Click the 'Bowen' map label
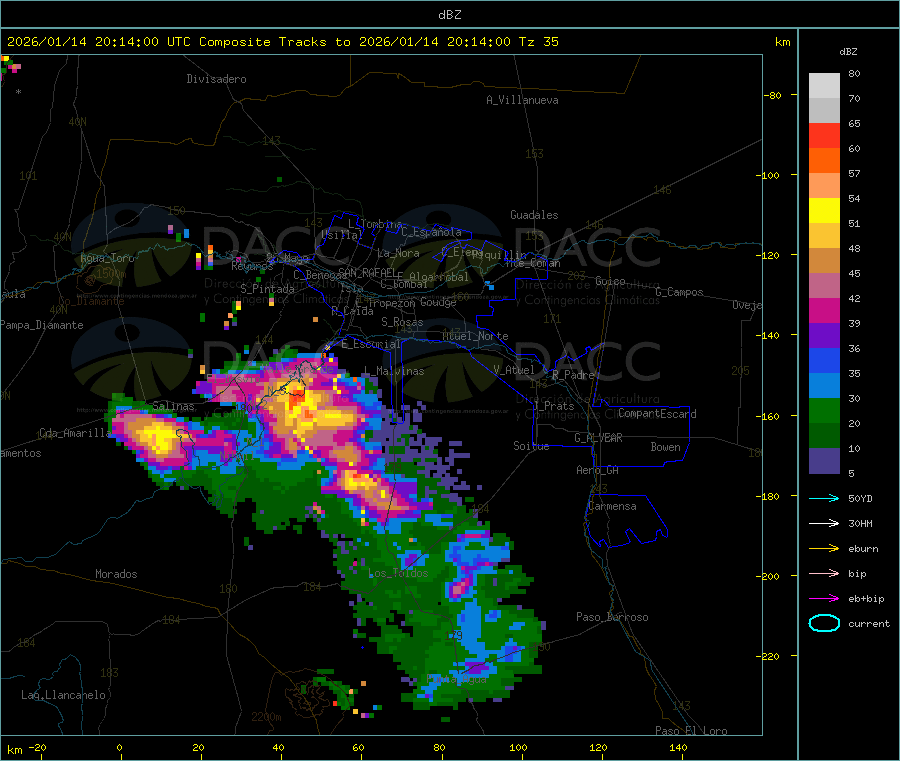 (665, 447)
